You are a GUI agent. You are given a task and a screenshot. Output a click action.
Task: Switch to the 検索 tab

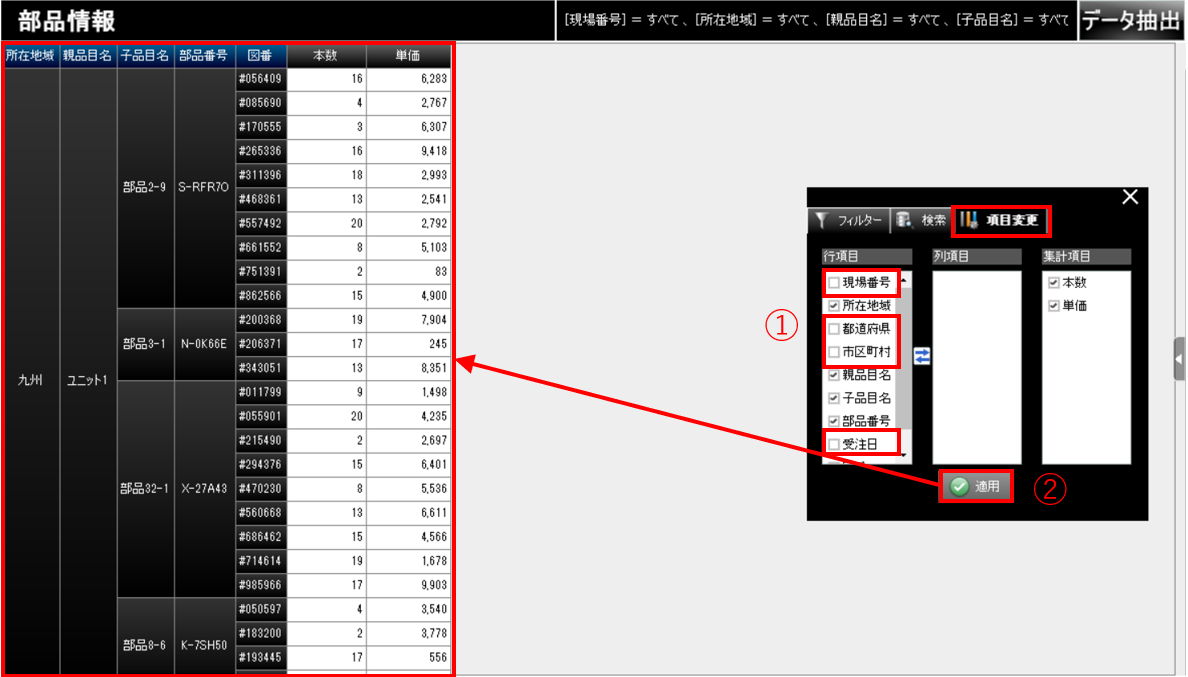coord(920,220)
